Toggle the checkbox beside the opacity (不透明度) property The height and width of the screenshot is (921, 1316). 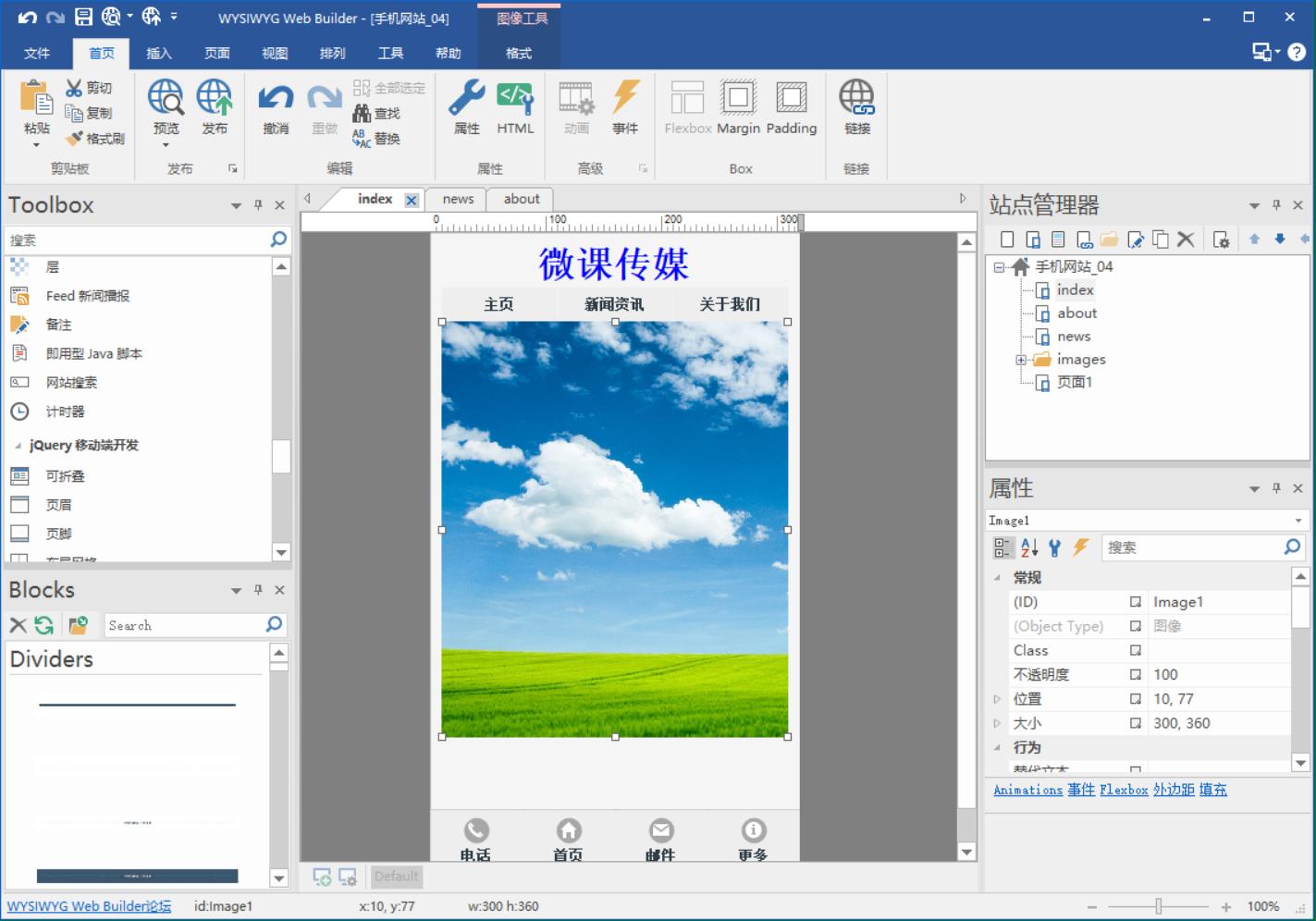point(1136,675)
